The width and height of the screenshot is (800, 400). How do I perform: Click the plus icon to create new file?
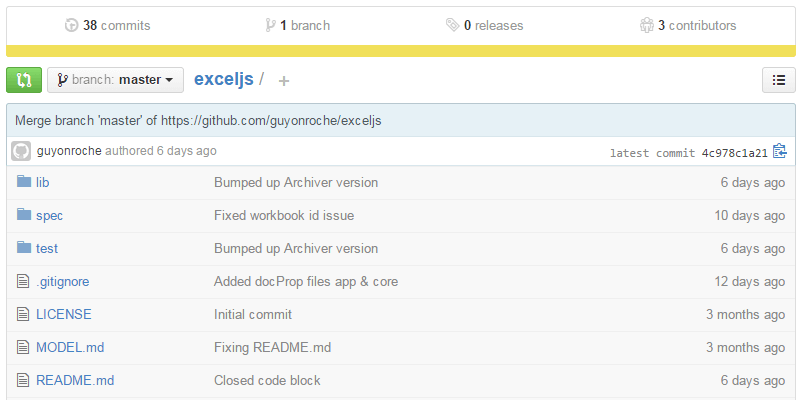click(x=284, y=81)
